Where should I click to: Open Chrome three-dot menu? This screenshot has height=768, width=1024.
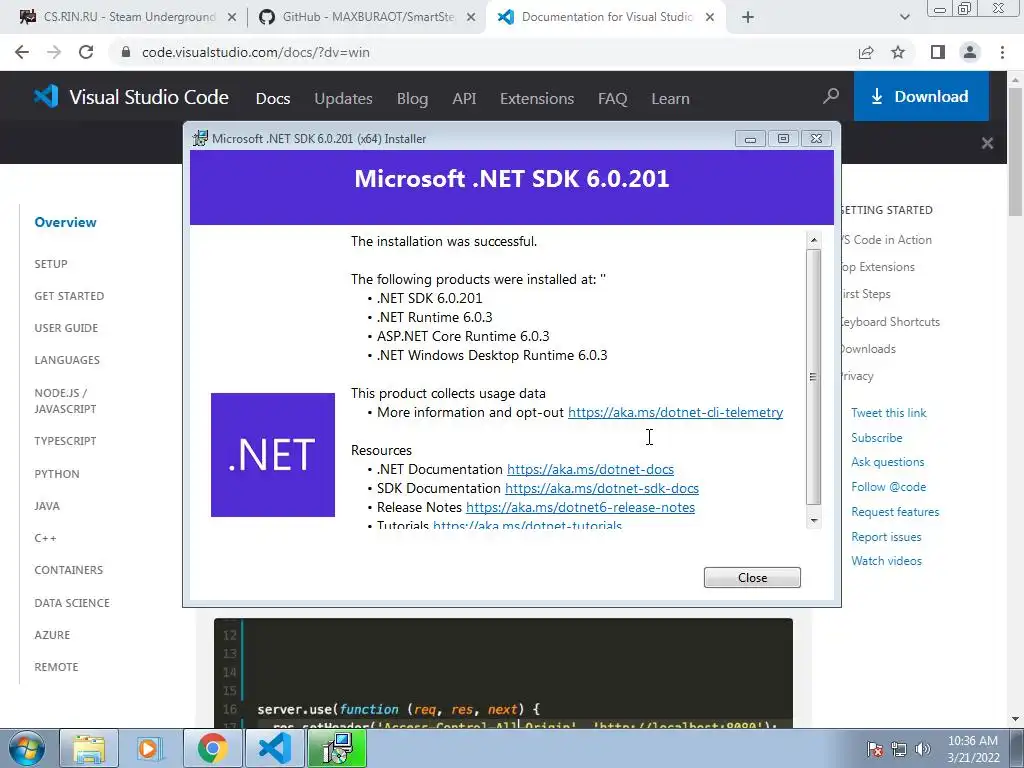[x=1002, y=52]
